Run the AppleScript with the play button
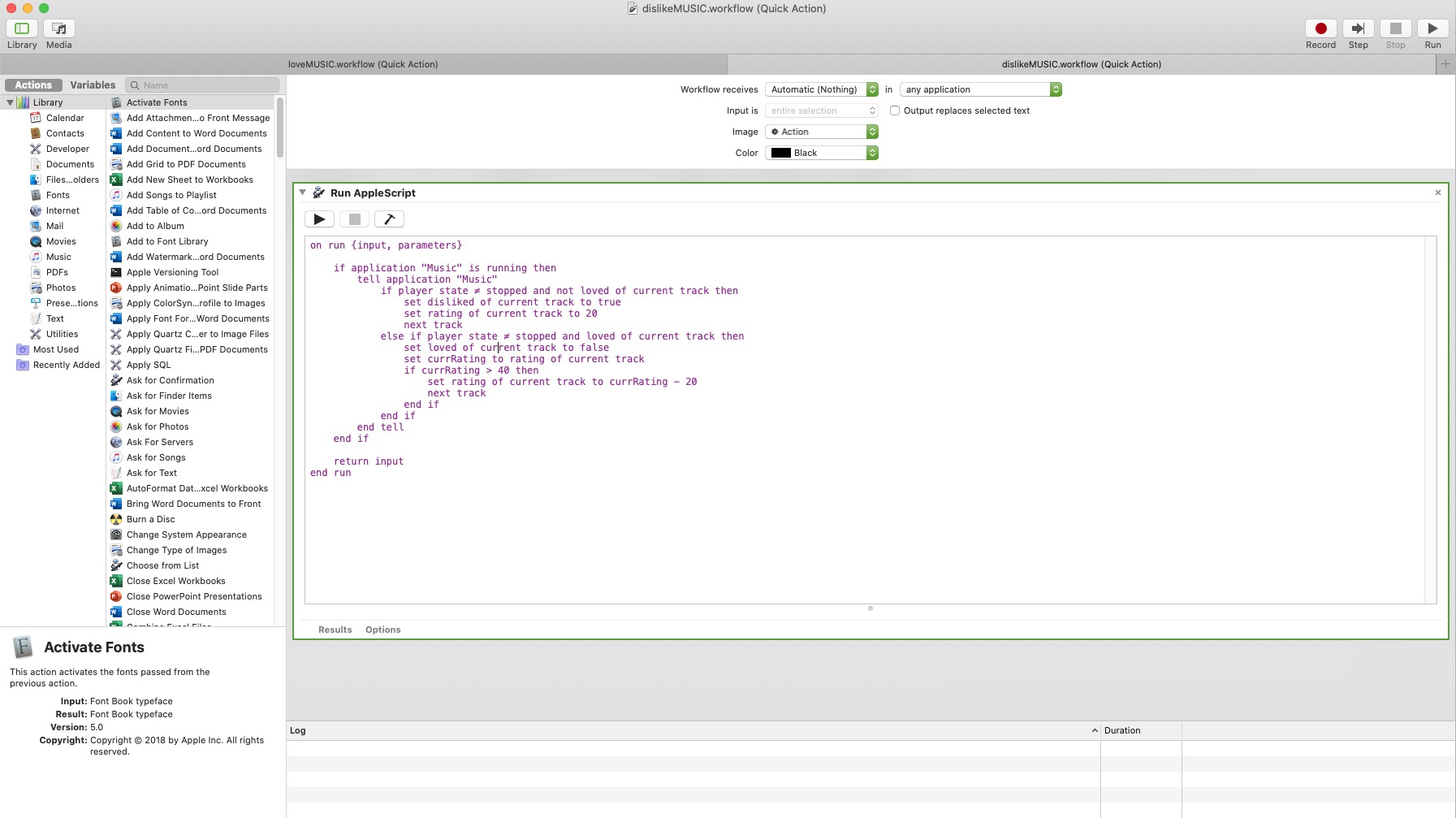1456x818 pixels. 320,219
